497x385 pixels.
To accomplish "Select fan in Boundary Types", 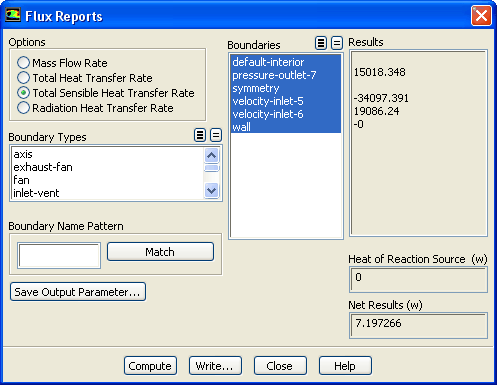I will (107, 180).
